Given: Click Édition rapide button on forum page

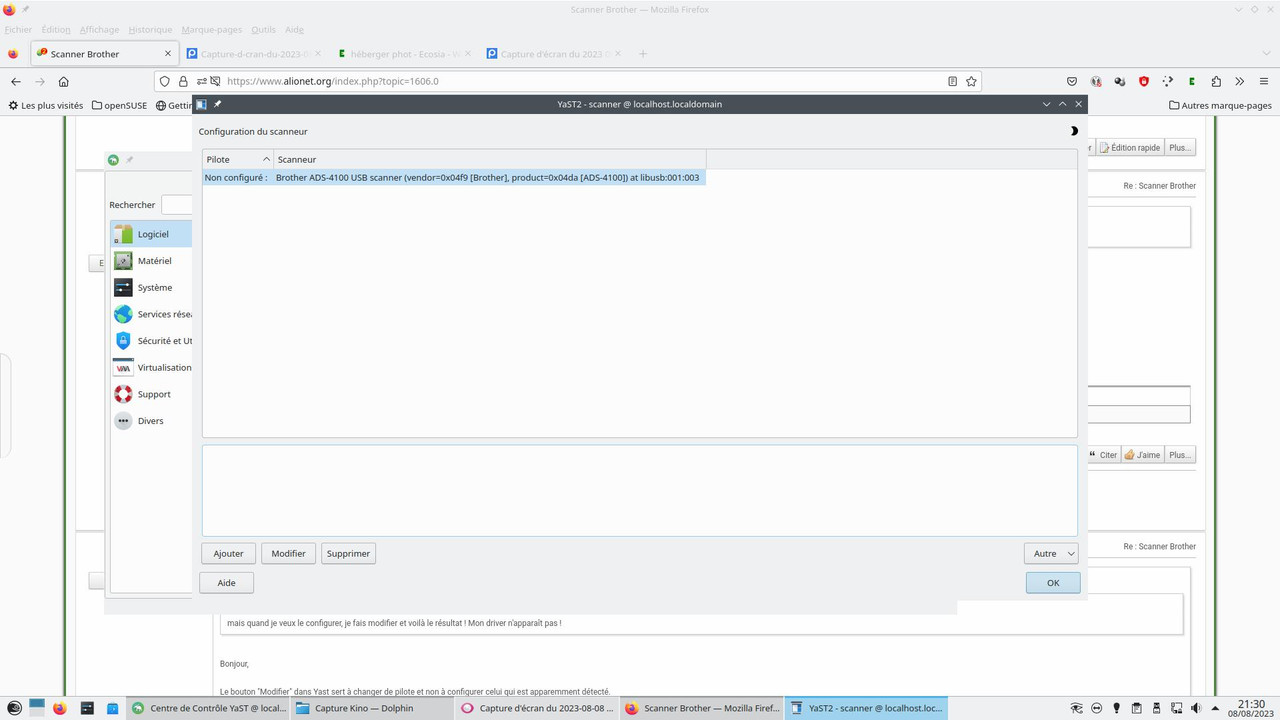Looking at the screenshot, I should pyautogui.click(x=1130, y=147).
